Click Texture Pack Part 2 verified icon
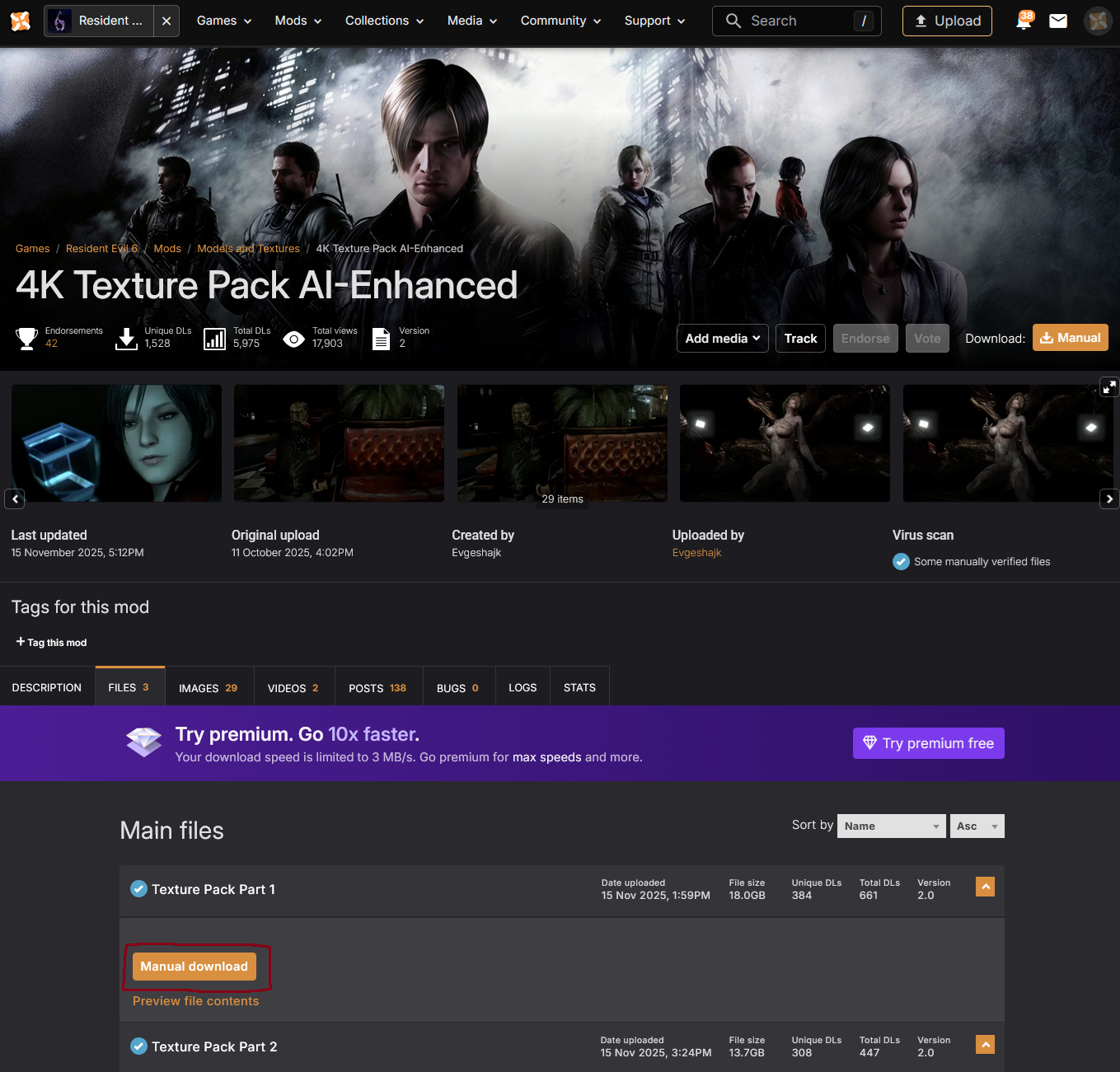Image resolution: width=1120 pixels, height=1072 pixels. tap(139, 1046)
